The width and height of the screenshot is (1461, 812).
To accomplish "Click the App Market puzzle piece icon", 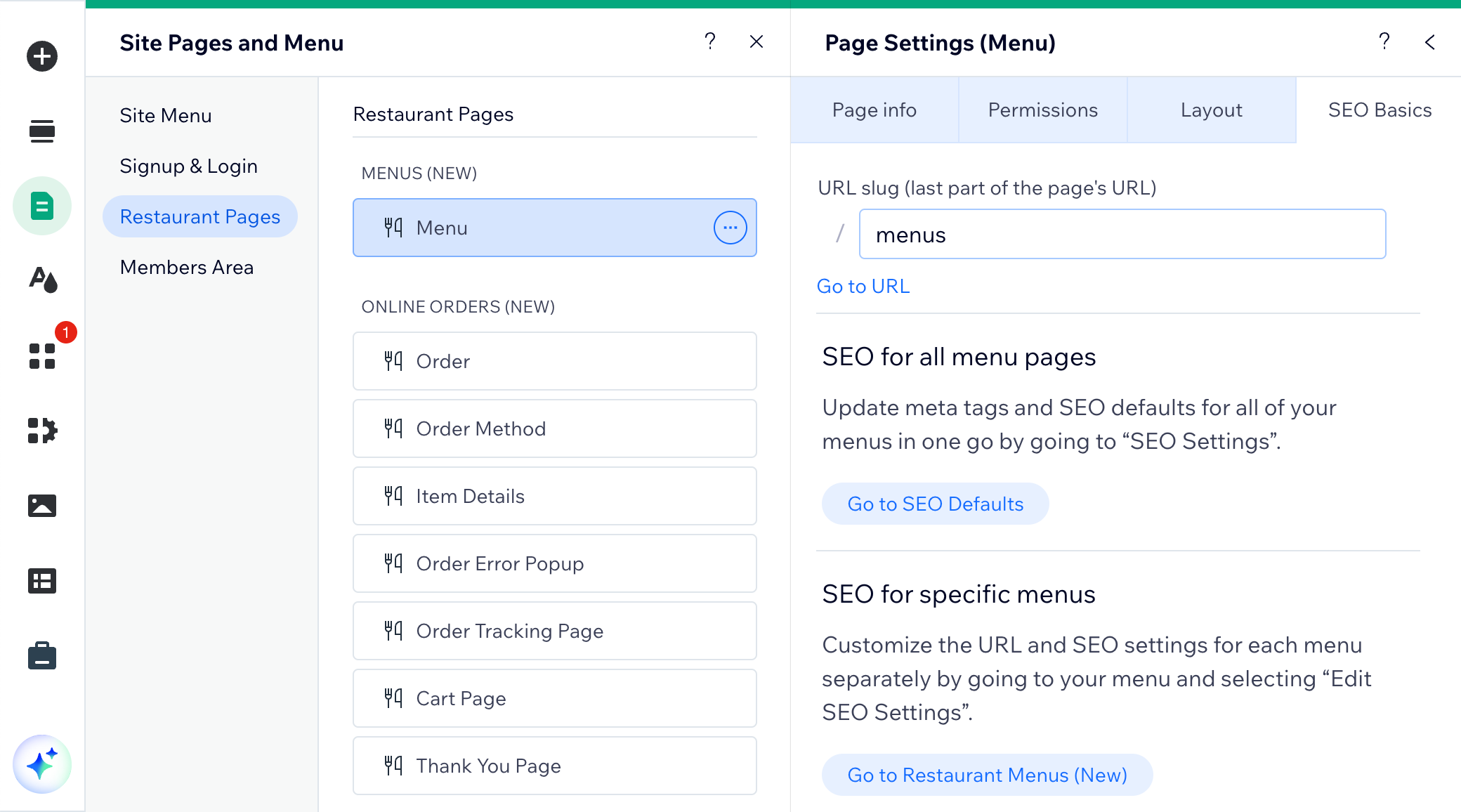I will pyautogui.click(x=42, y=430).
